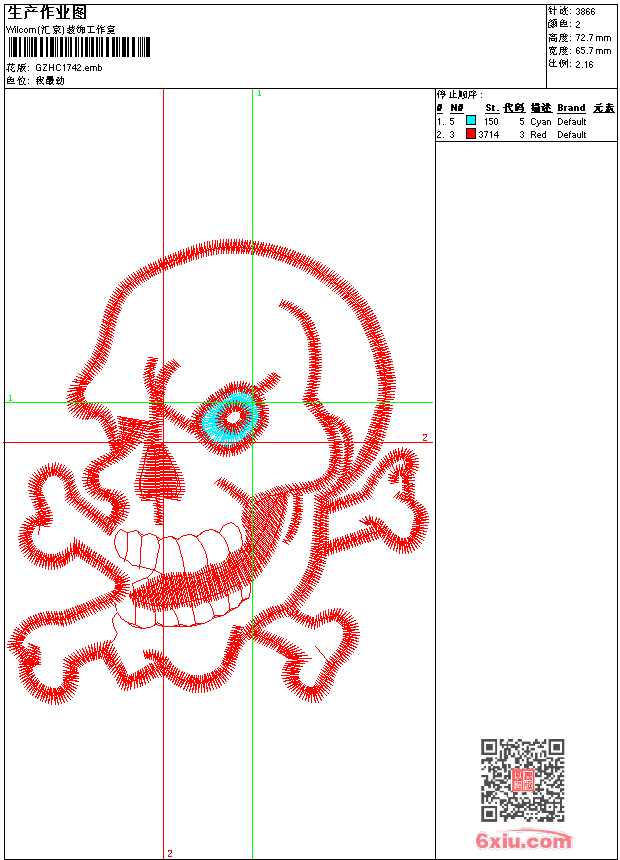Viewport: 620px width, 860px height.
Task: Click the green "1" marker at the left of the horizontal guide
Action: point(10,398)
